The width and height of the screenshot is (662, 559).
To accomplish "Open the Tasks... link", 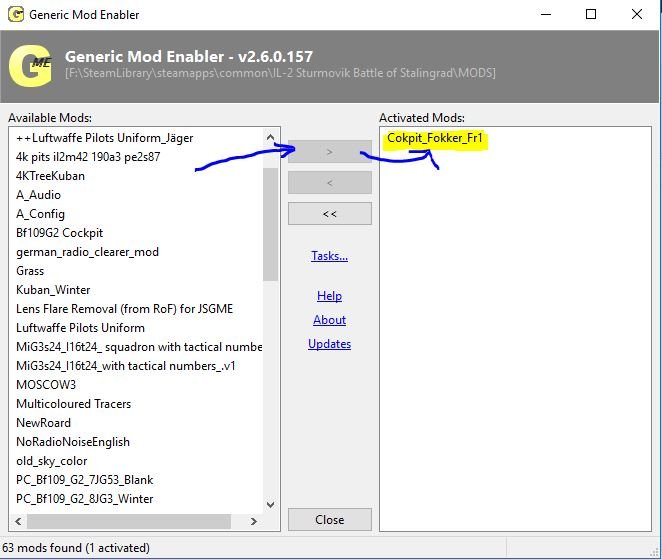I will [x=329, y=256].
